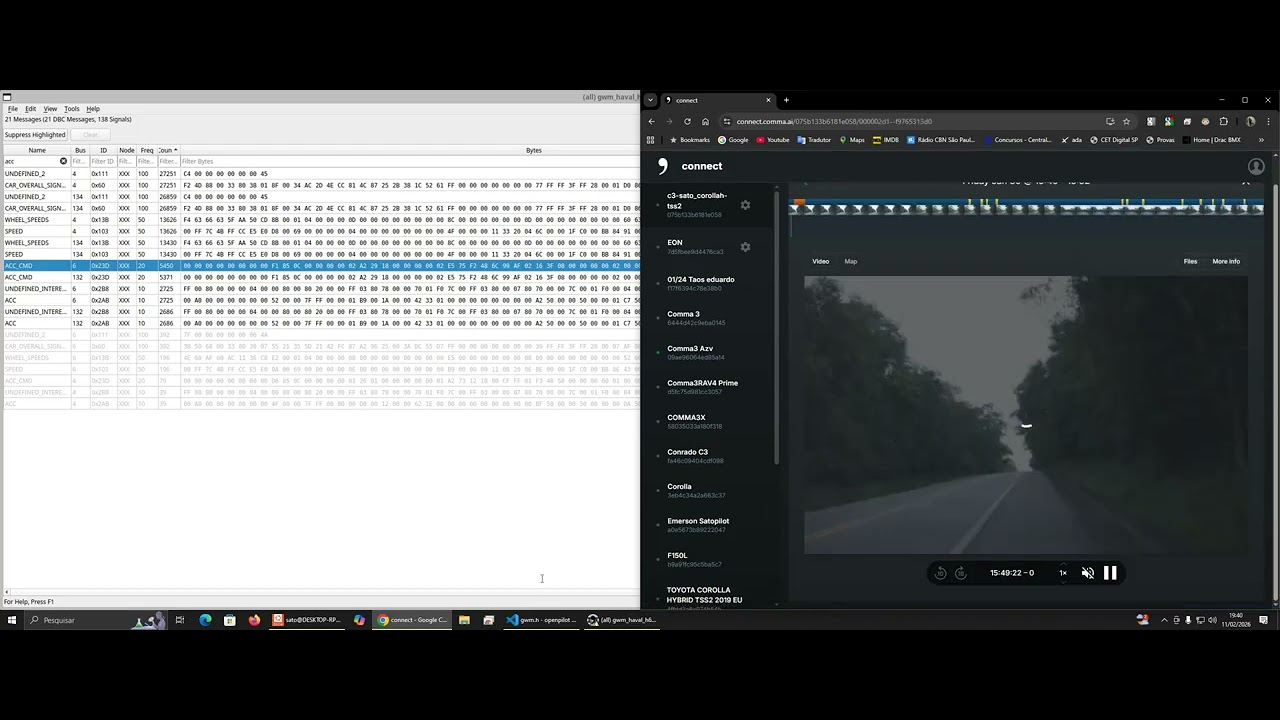Change the 1x playback speed

point(1063,573)
